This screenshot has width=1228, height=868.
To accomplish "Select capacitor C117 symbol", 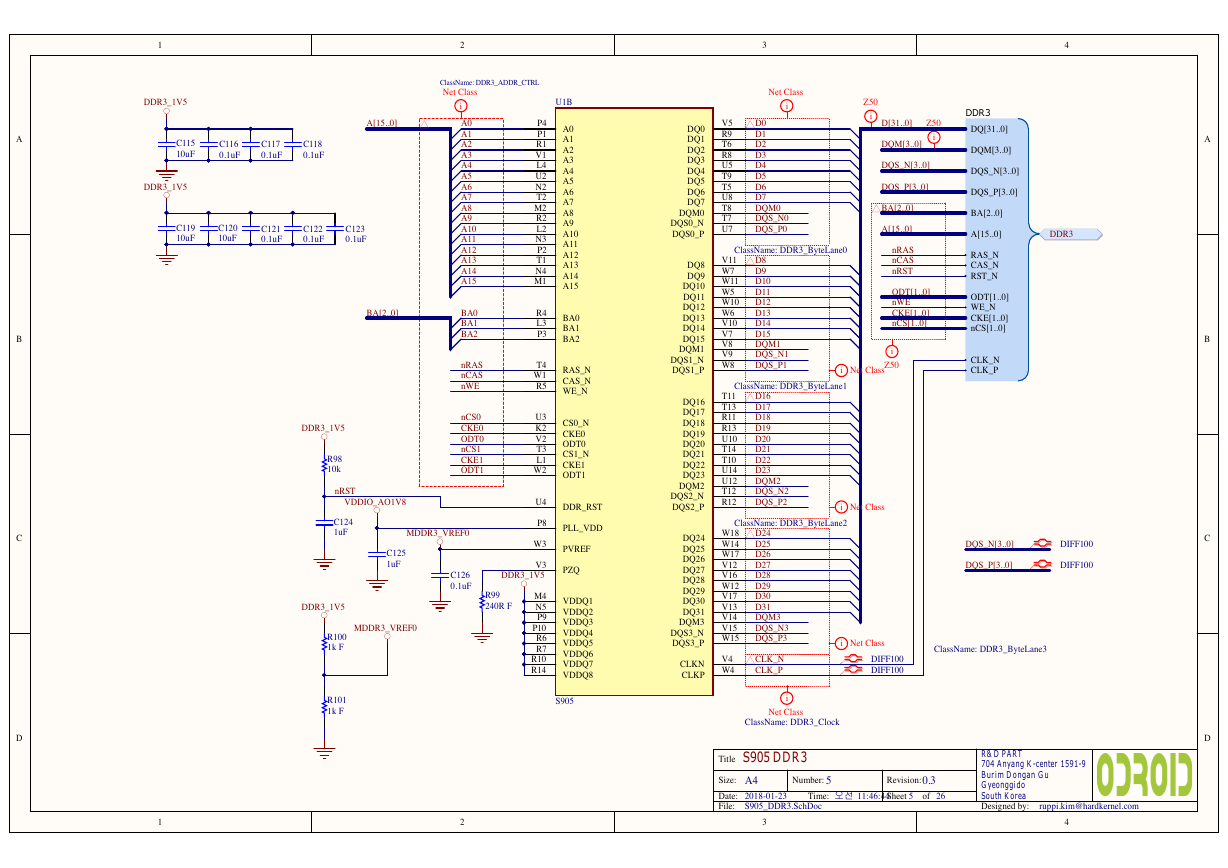I will (x=250, y=143).
